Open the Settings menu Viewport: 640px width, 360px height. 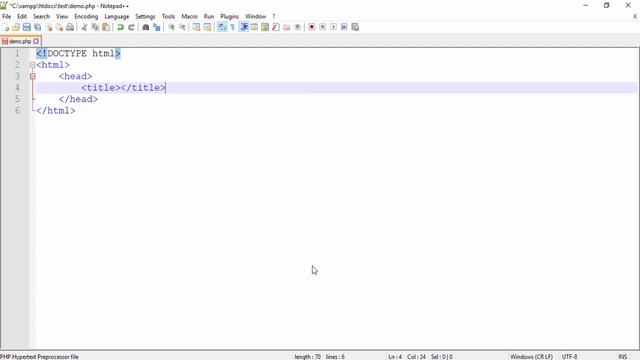(145, 16)
